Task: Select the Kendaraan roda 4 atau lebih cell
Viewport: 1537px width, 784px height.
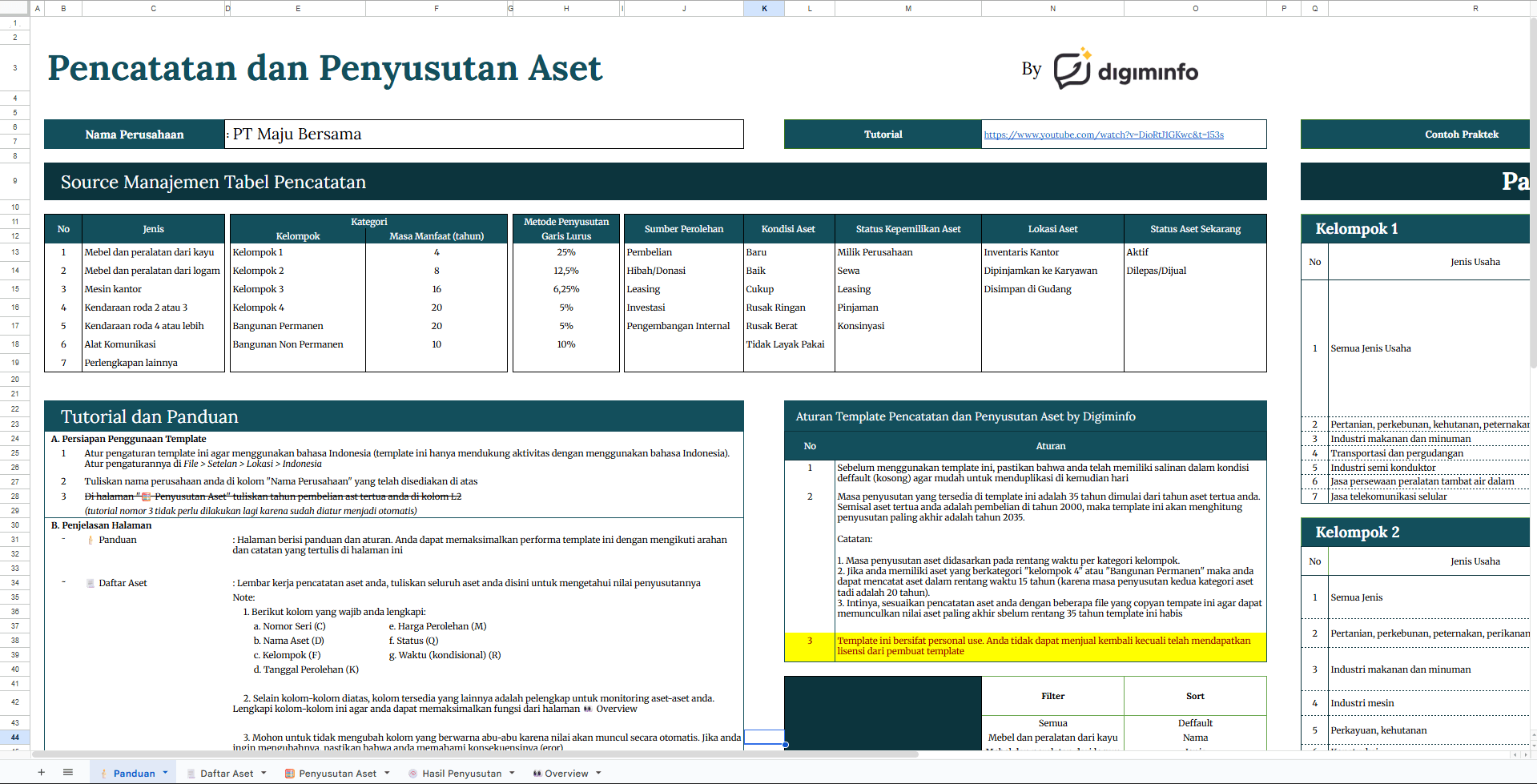Action: (x=153, y=326)
